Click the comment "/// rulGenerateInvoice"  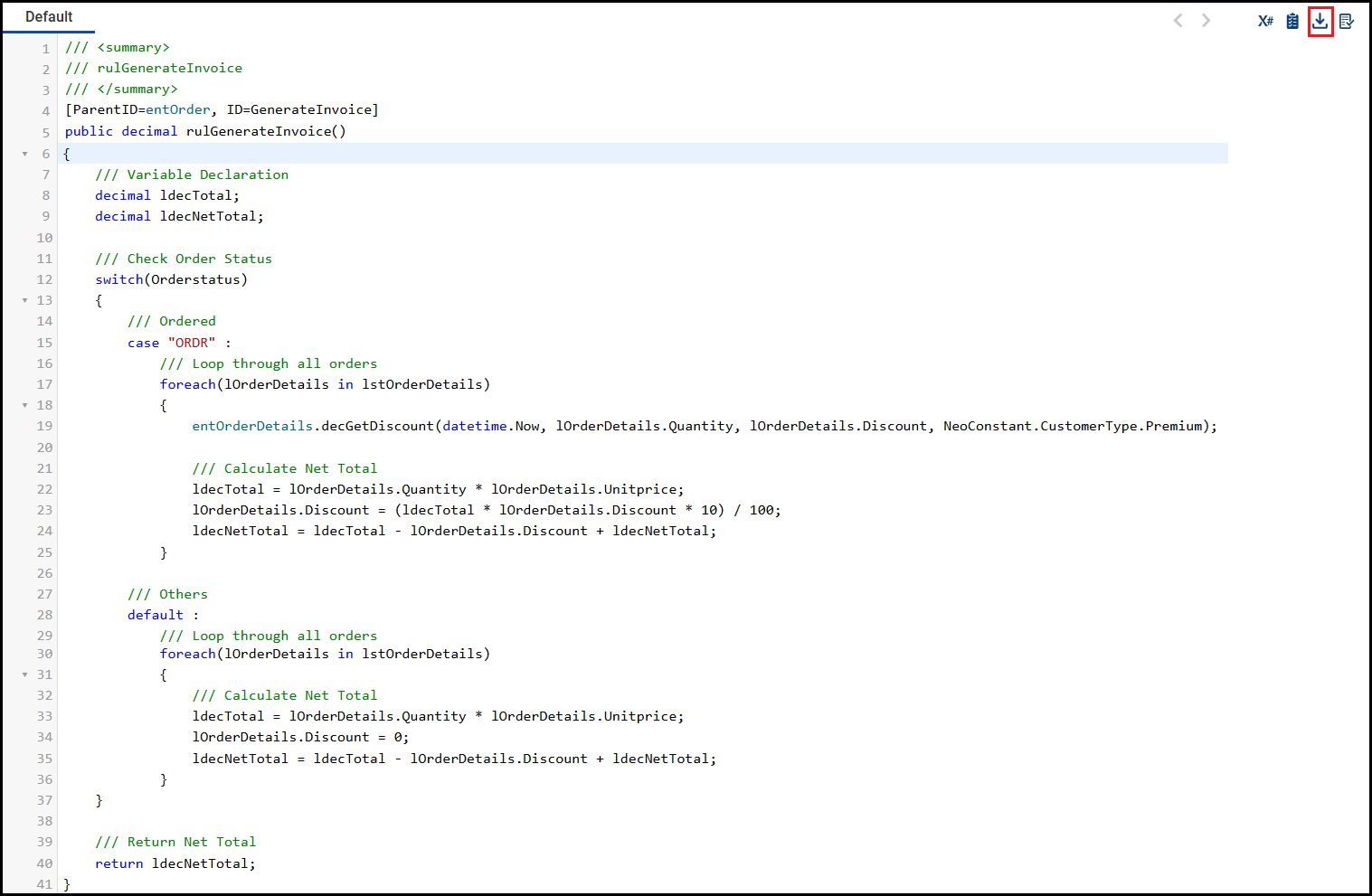pos(154,68)
